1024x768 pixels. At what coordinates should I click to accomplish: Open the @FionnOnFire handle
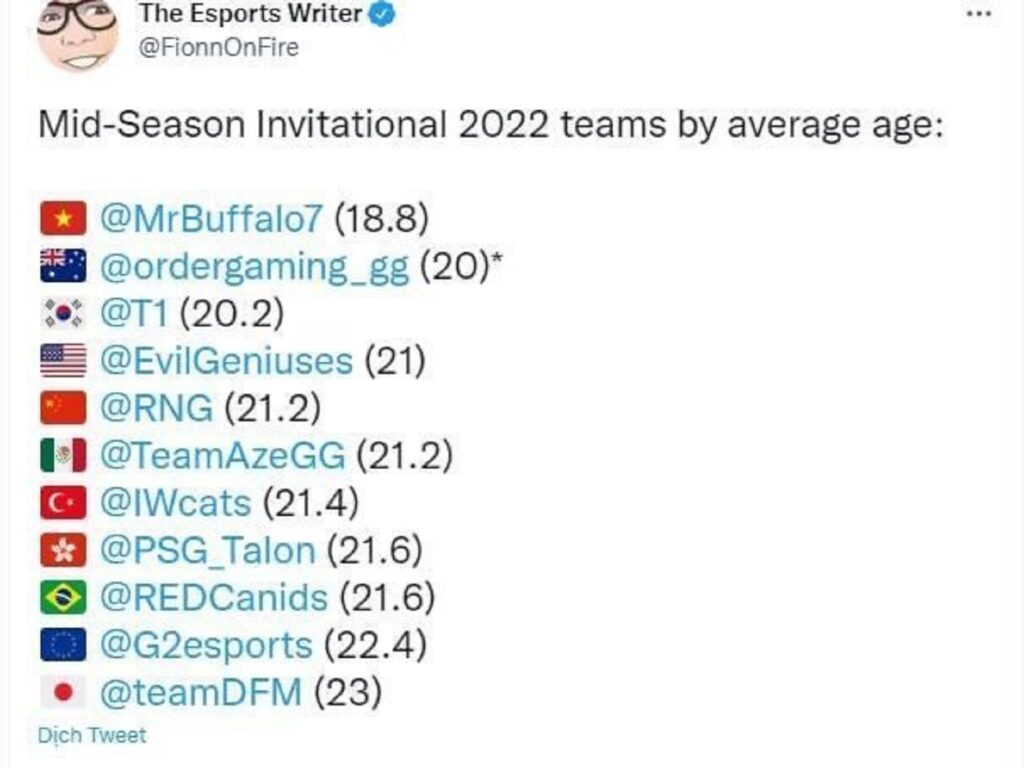218,47
